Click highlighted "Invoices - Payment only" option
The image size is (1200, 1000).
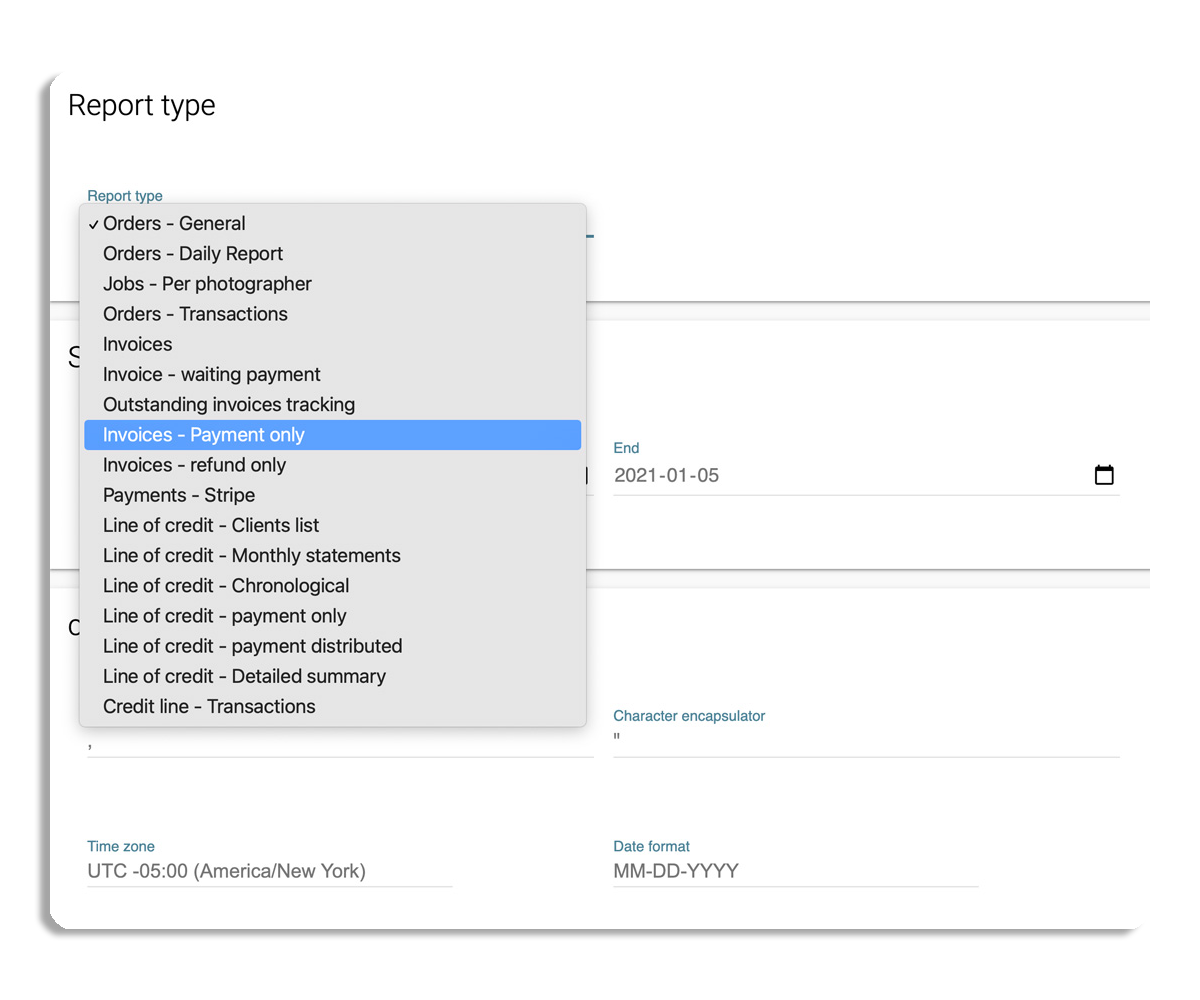click(x=204, y=435)
